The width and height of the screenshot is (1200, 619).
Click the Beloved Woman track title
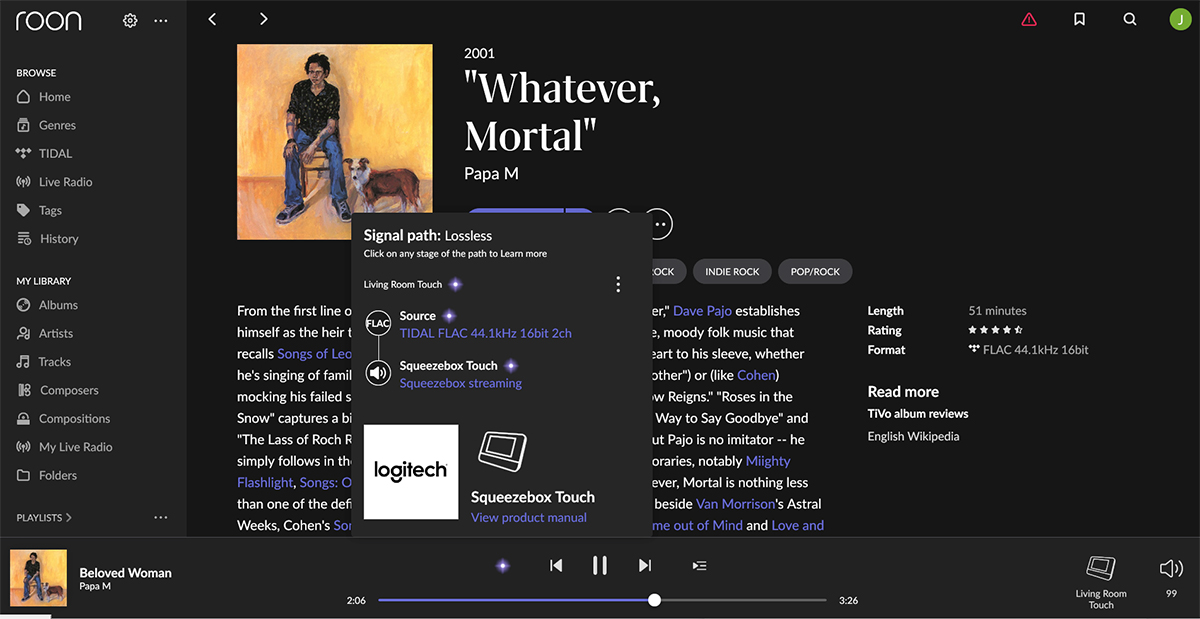coord(126,573)
